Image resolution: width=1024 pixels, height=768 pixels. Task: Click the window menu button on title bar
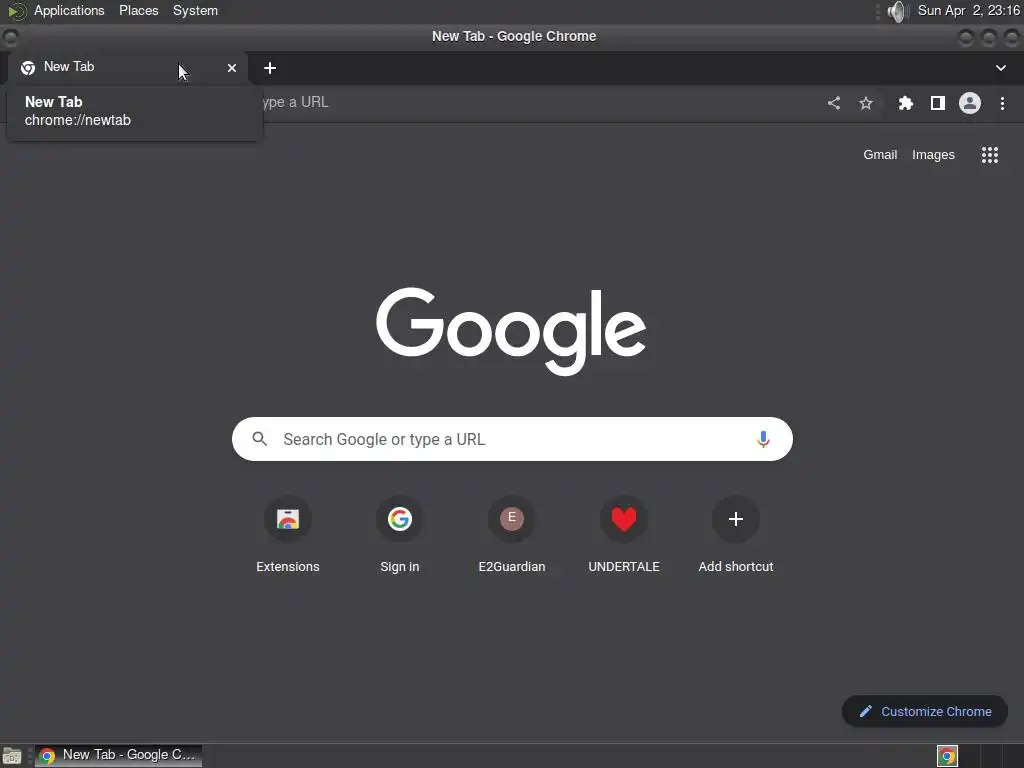coord(10,37)
